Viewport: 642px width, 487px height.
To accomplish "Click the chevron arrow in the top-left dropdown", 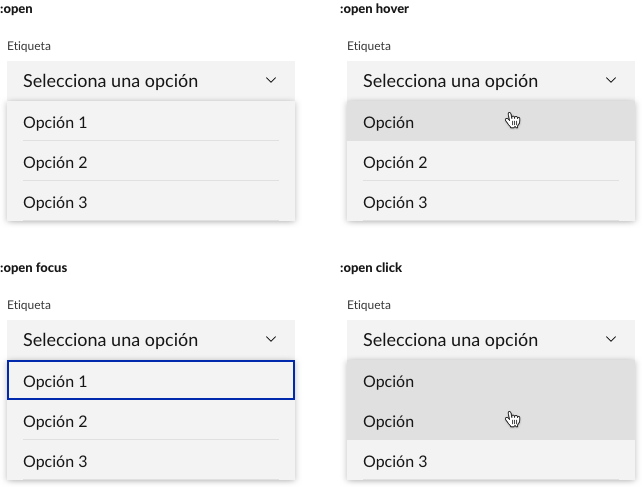I will tap(271, 81).
